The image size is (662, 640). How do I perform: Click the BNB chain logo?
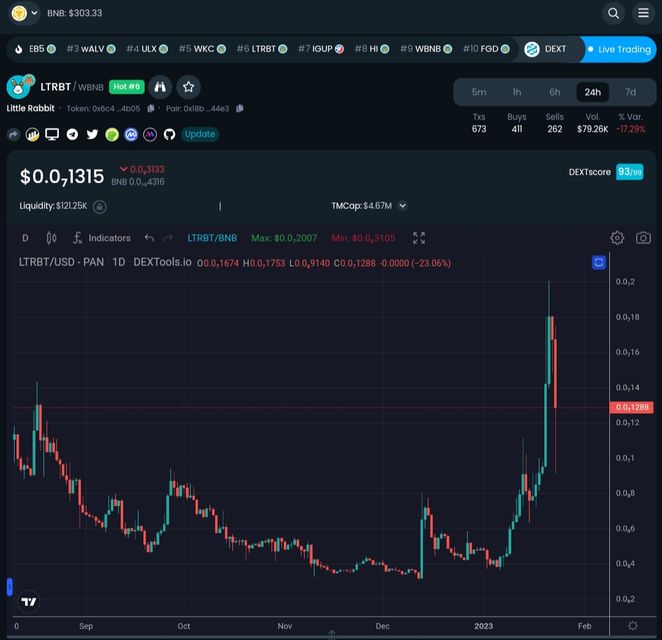(x=19, y=13)
